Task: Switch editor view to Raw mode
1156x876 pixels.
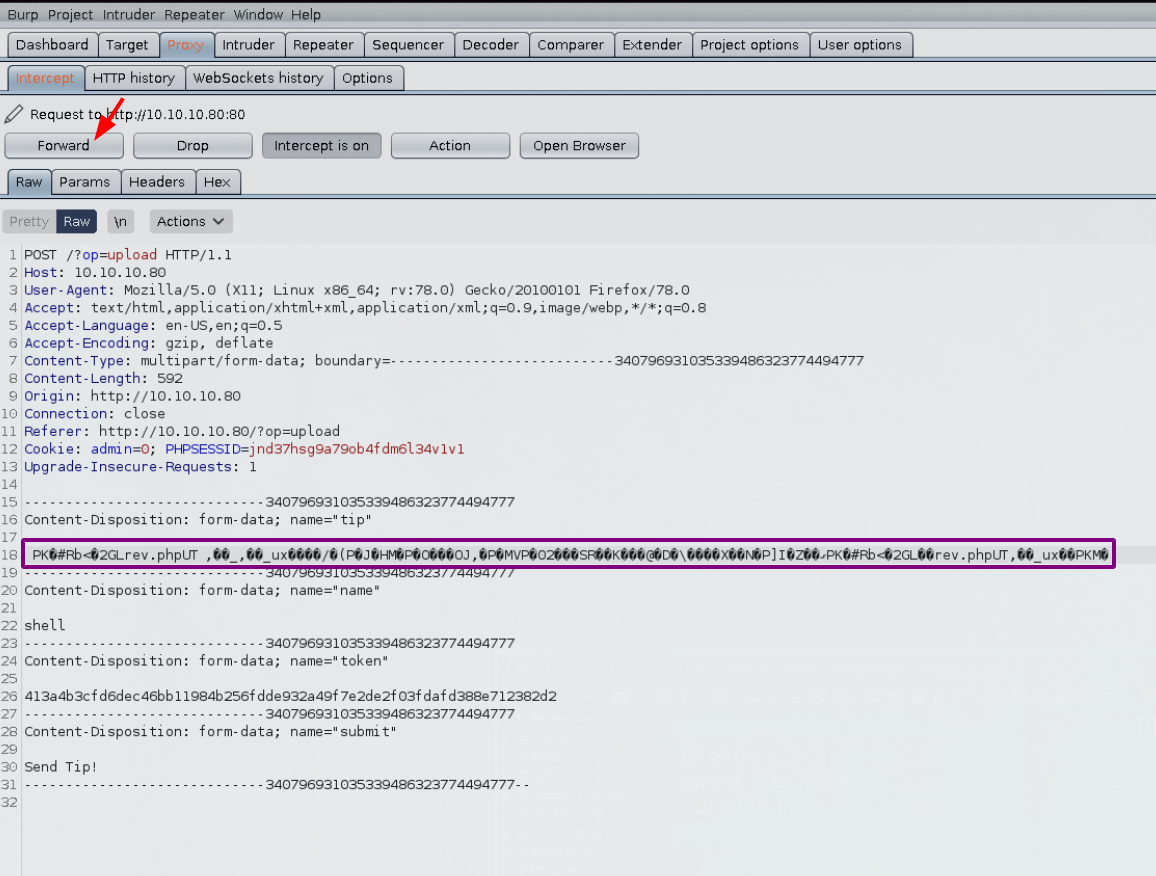Action: [x=77, y=221]
